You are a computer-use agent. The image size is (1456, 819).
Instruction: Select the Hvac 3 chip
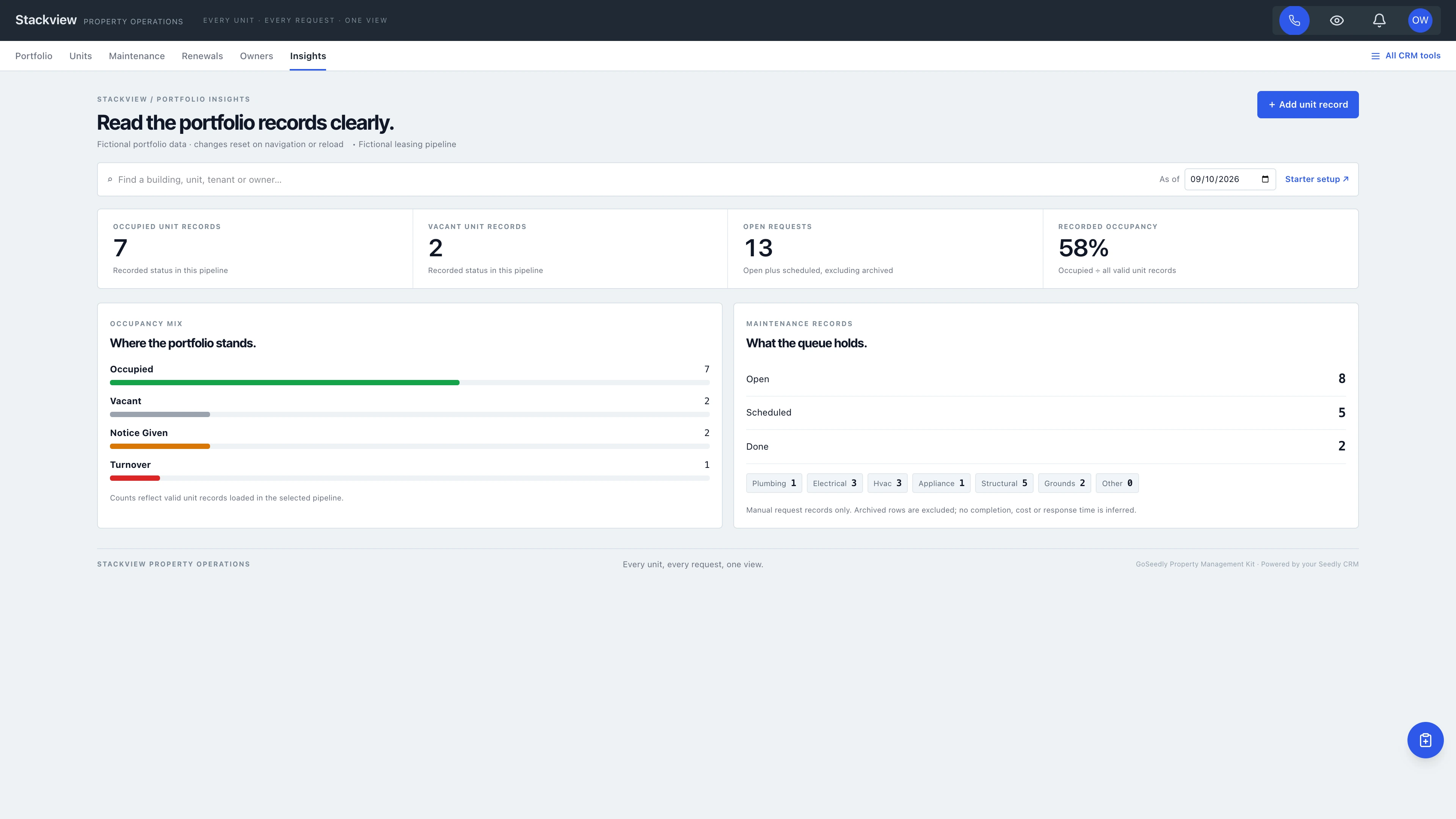(887, 483)
